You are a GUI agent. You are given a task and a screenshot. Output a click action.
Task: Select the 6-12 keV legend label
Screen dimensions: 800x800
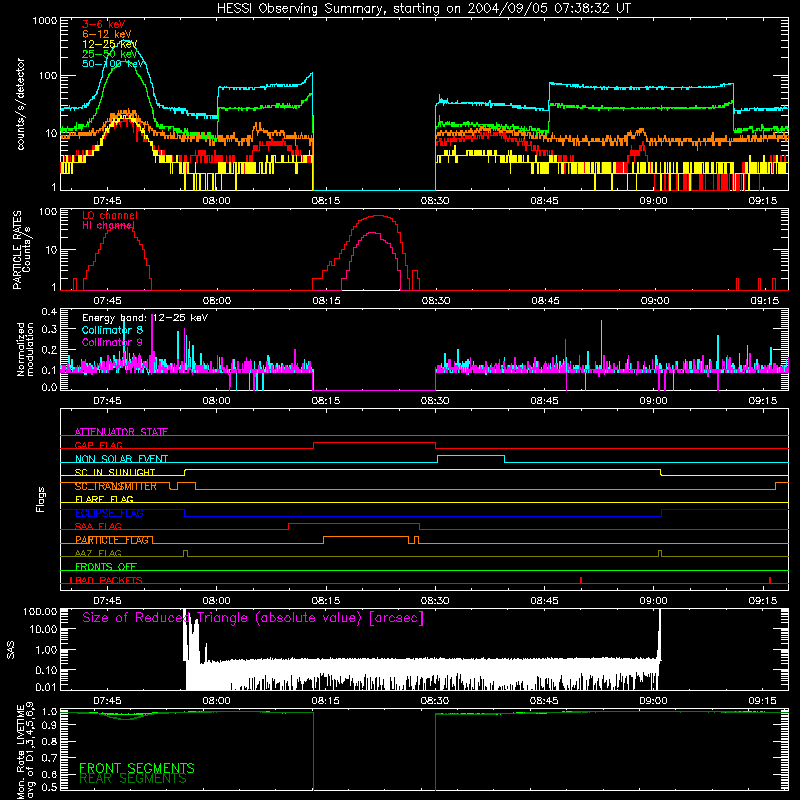coord(107,34)
